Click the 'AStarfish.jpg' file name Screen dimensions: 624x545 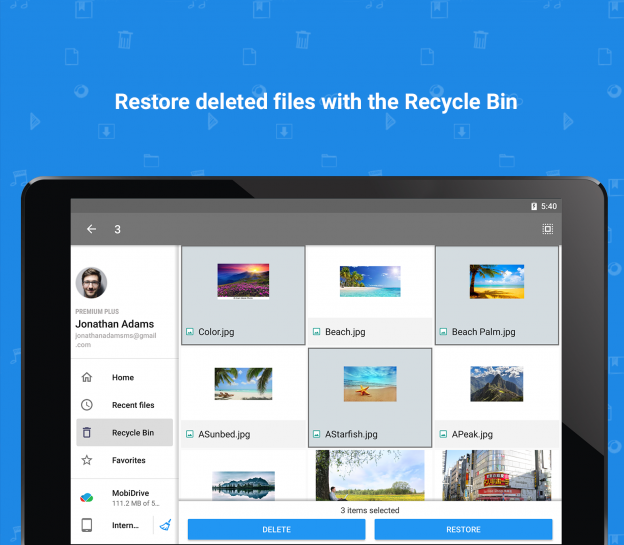[x=351, y=434]
